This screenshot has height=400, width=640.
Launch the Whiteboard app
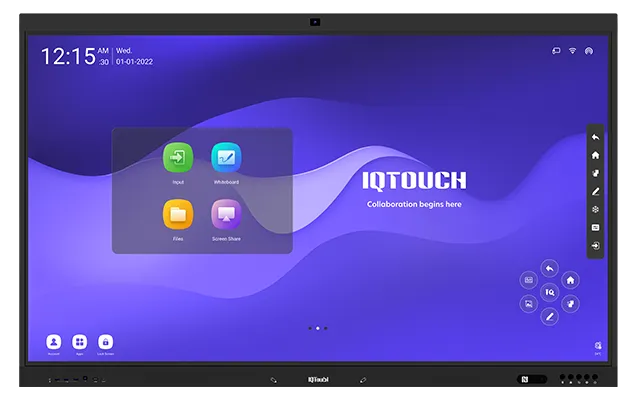(x=226, y=158)
